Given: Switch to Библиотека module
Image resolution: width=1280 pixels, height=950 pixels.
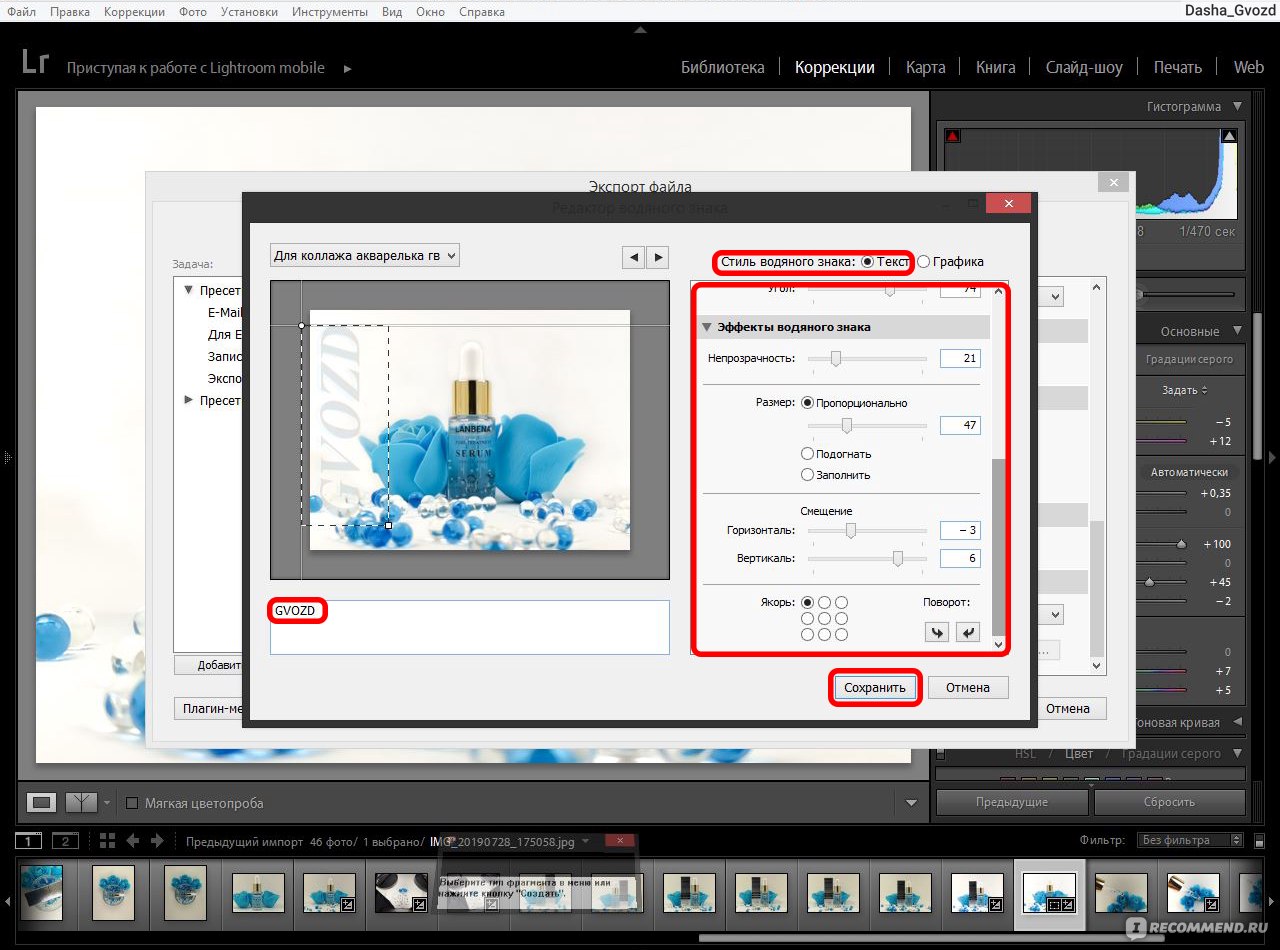Looking at the screenshot, I should 722,67.
